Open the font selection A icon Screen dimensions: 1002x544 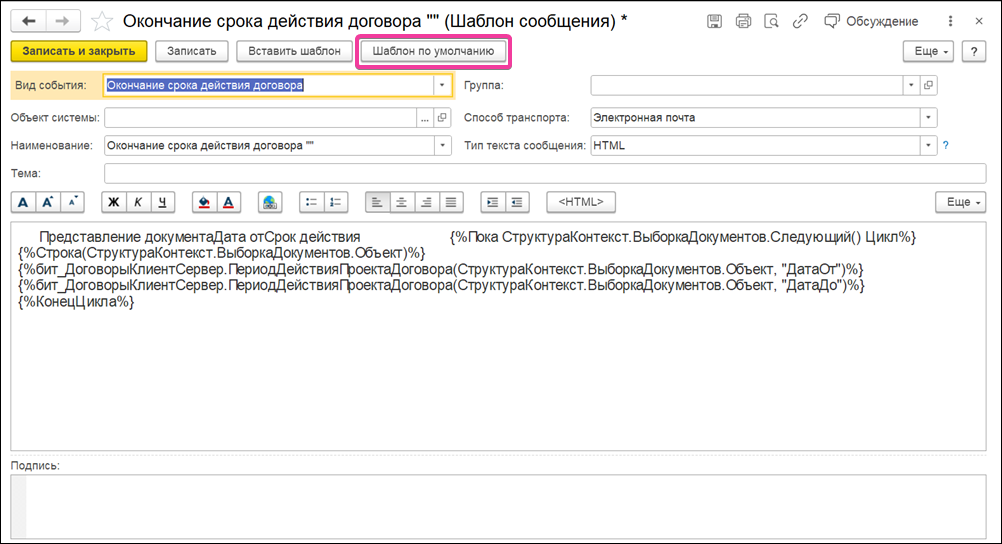[23, 202]
